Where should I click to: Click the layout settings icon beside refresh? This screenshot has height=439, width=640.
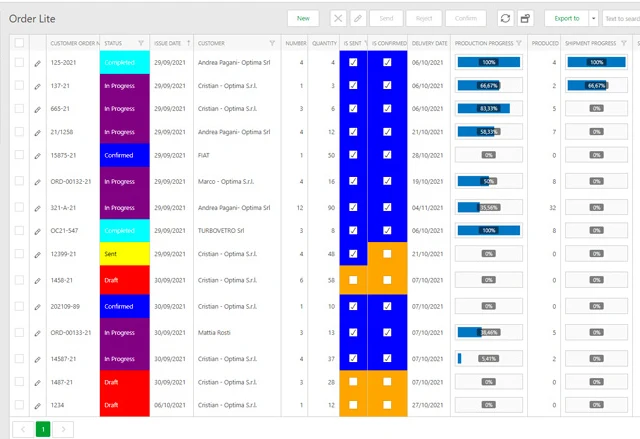(525, 18)
